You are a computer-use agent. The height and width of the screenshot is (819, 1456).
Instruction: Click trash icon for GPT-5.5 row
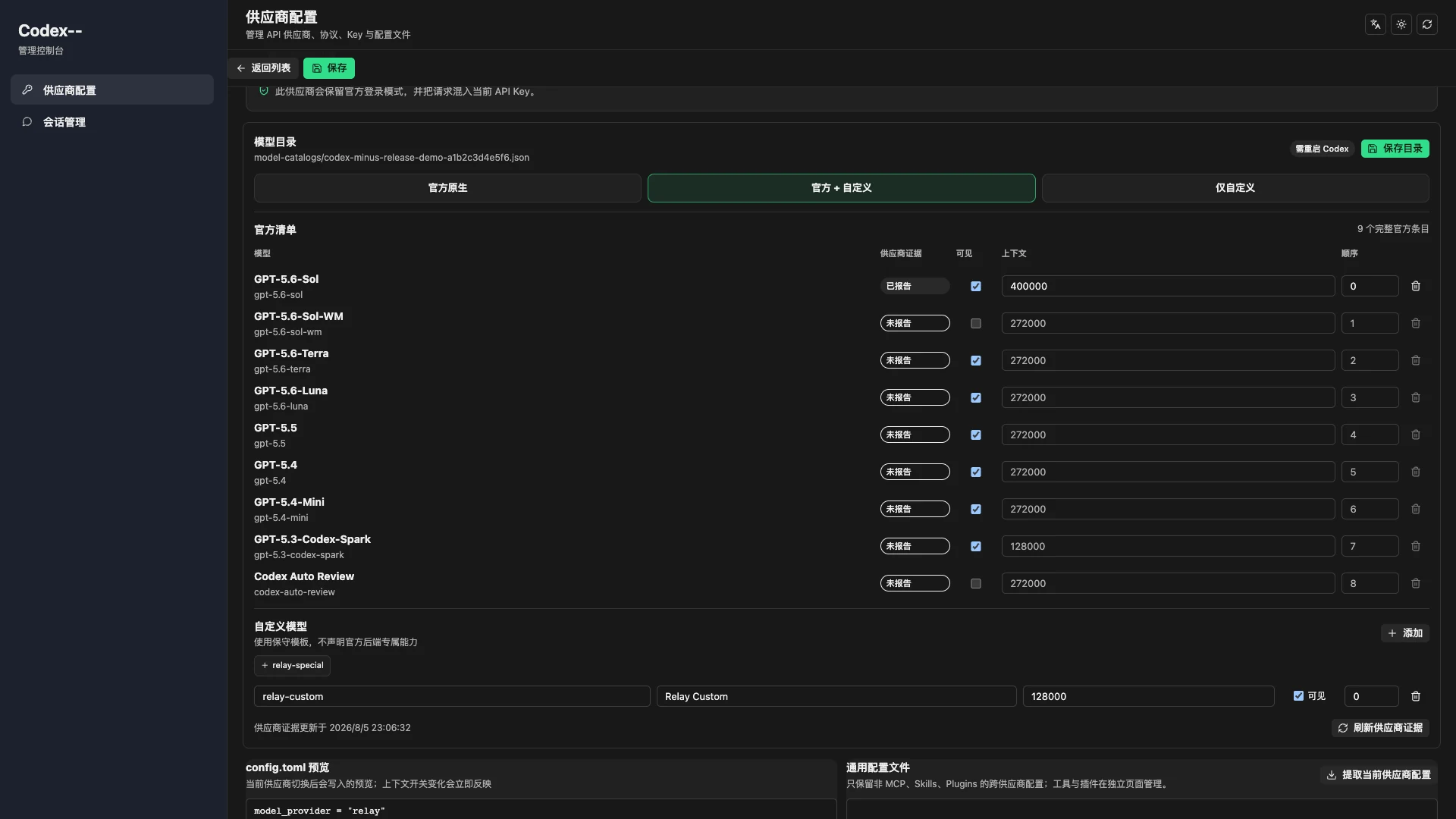point(1415,435)
